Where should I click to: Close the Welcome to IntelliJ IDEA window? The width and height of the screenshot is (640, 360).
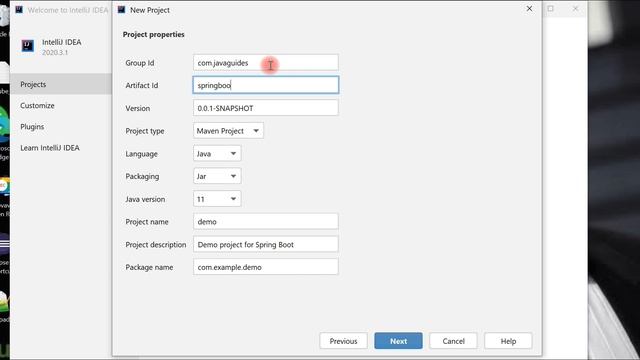click(x=575, y=9)
